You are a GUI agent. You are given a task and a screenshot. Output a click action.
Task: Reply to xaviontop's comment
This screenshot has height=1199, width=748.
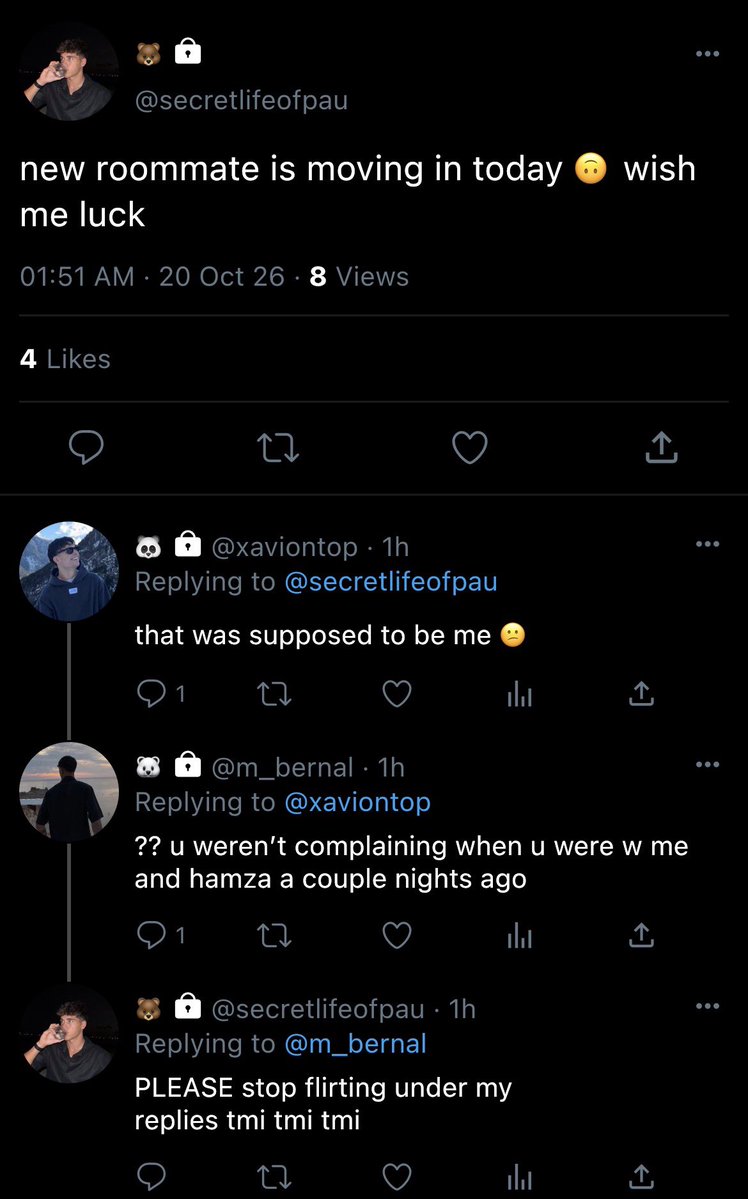coord(160,694)
